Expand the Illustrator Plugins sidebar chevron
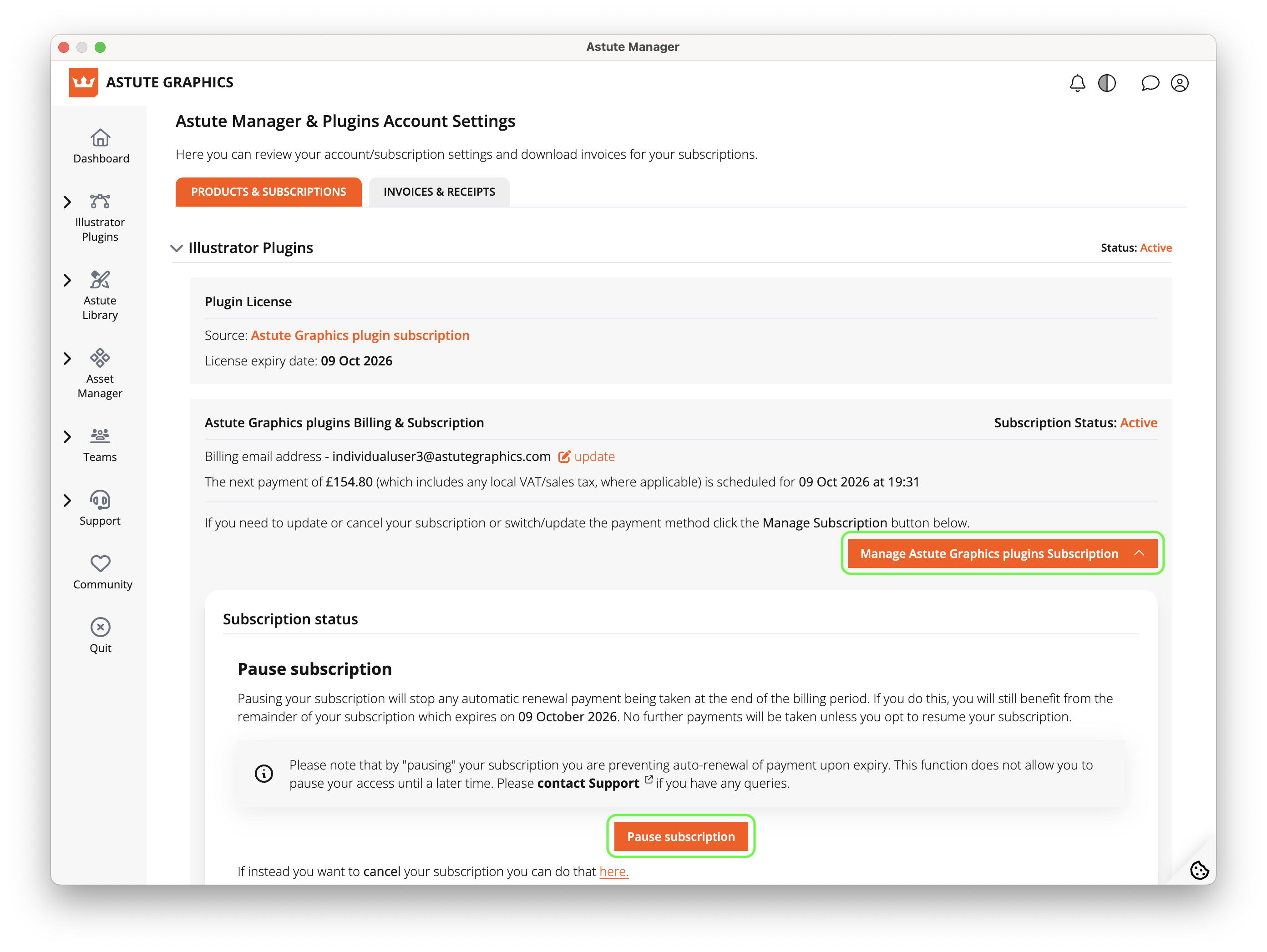1267x952 pixels. 67,202
